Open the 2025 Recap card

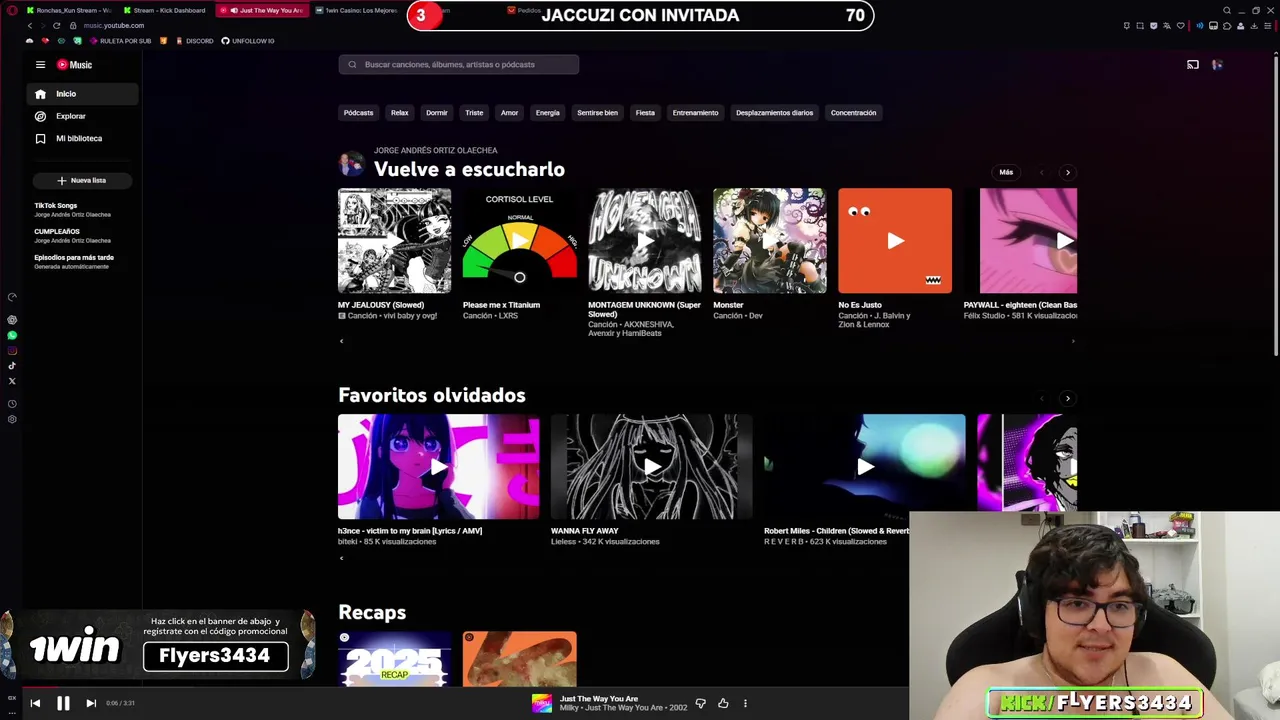(x=394, y=659)
